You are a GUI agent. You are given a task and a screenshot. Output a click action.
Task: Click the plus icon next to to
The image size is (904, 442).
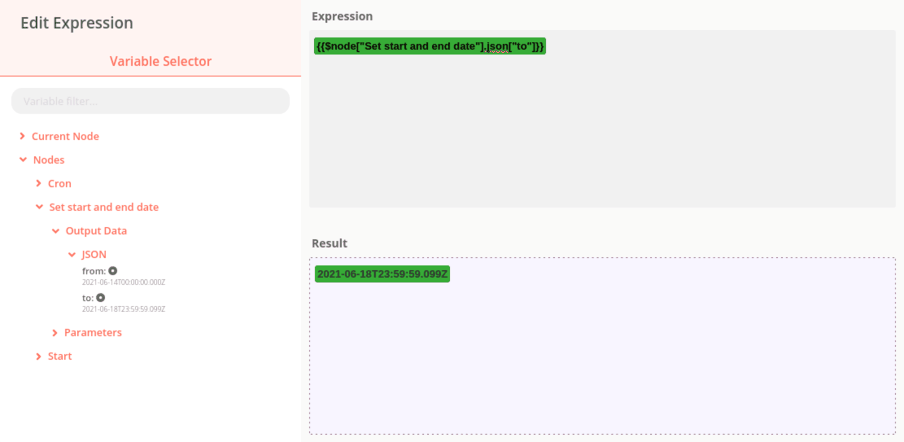tap(101, 298)
